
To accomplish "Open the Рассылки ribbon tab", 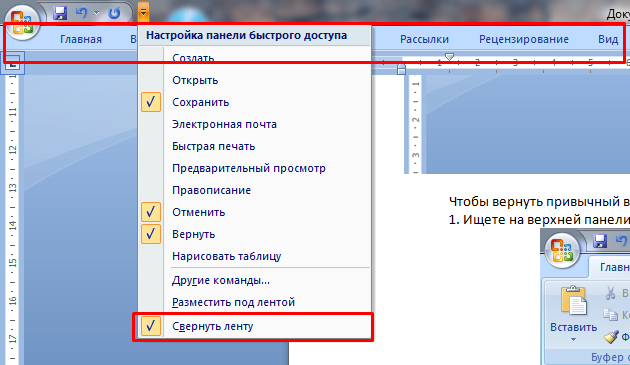I will (x=424, y=39).
